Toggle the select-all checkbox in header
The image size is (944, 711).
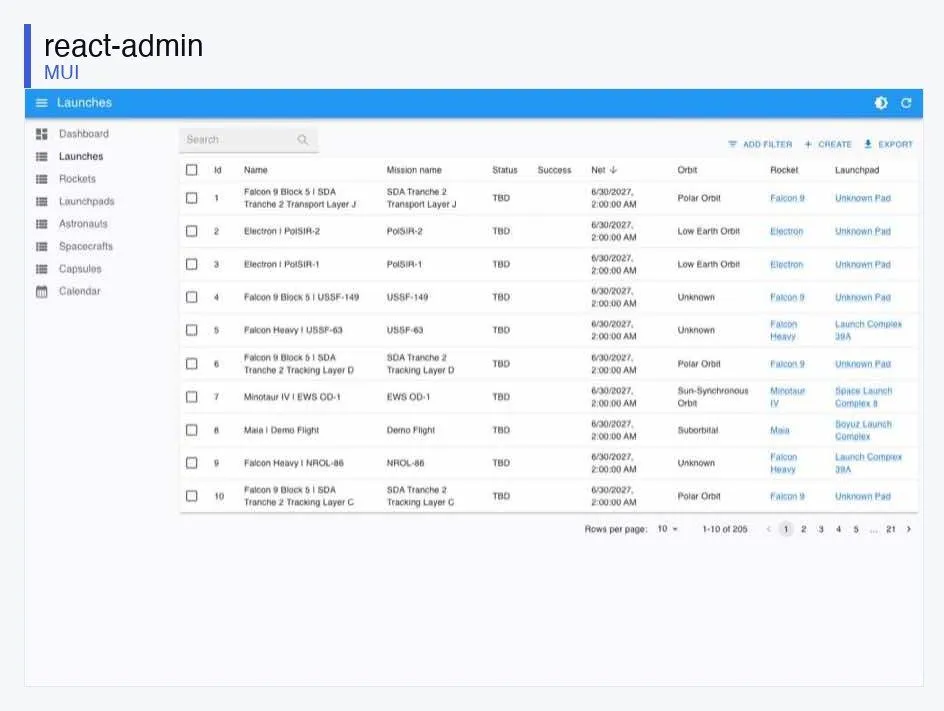click(191, 170)
